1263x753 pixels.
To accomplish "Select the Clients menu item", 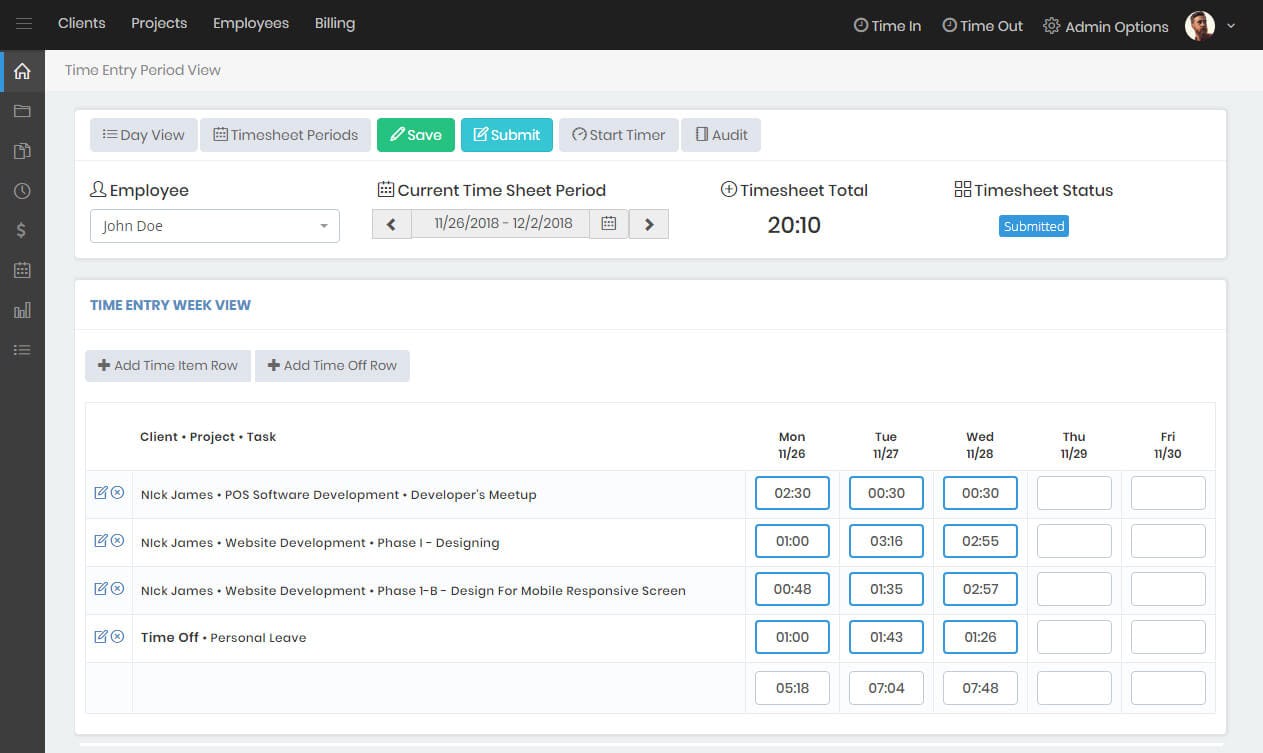I will coord(81,22).
